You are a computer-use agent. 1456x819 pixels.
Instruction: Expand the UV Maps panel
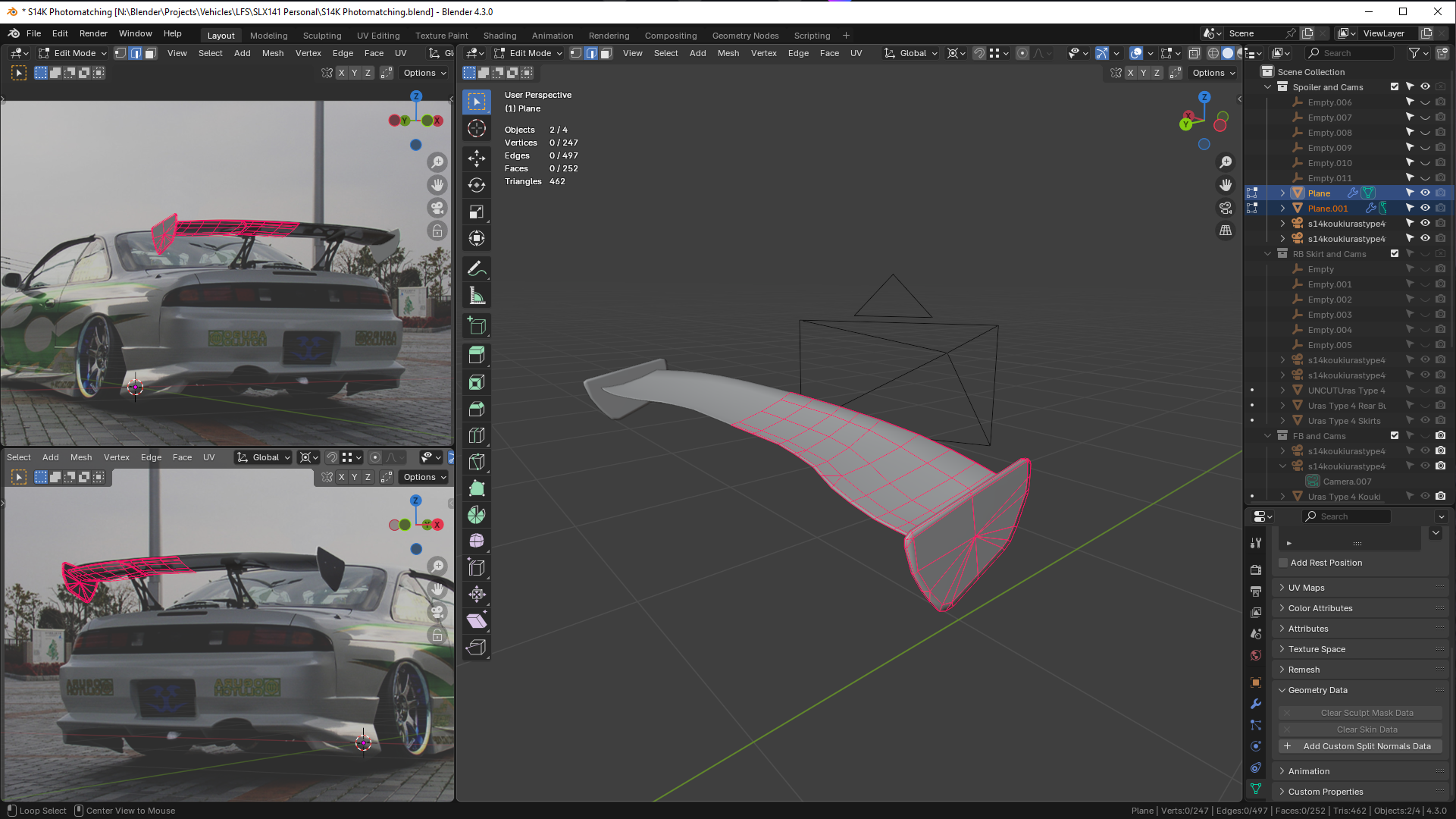1306,588
